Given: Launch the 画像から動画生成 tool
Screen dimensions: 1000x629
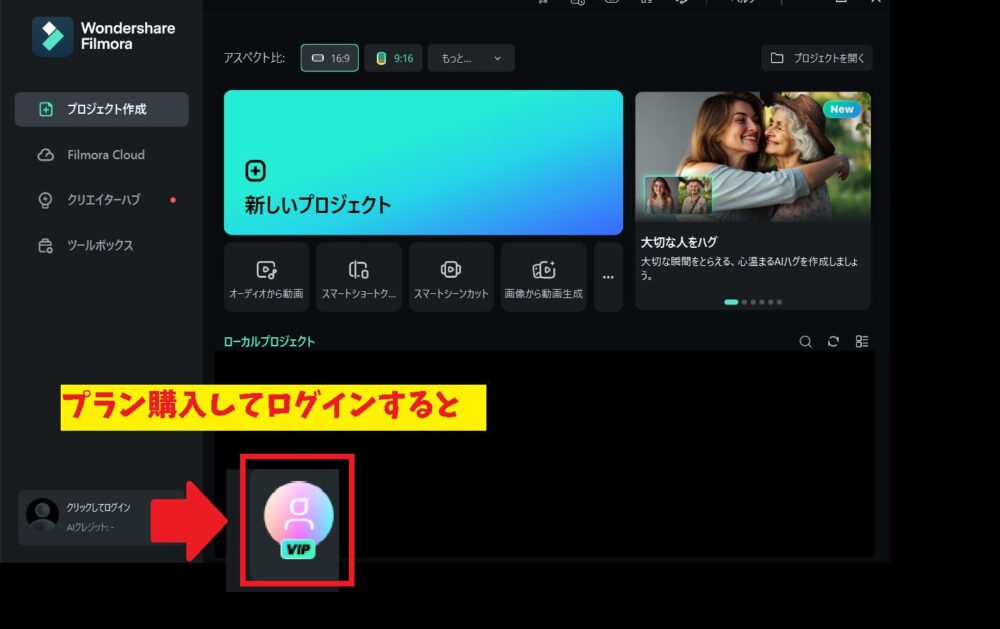Looking at the screenshot, I should (x=543, y=278).
